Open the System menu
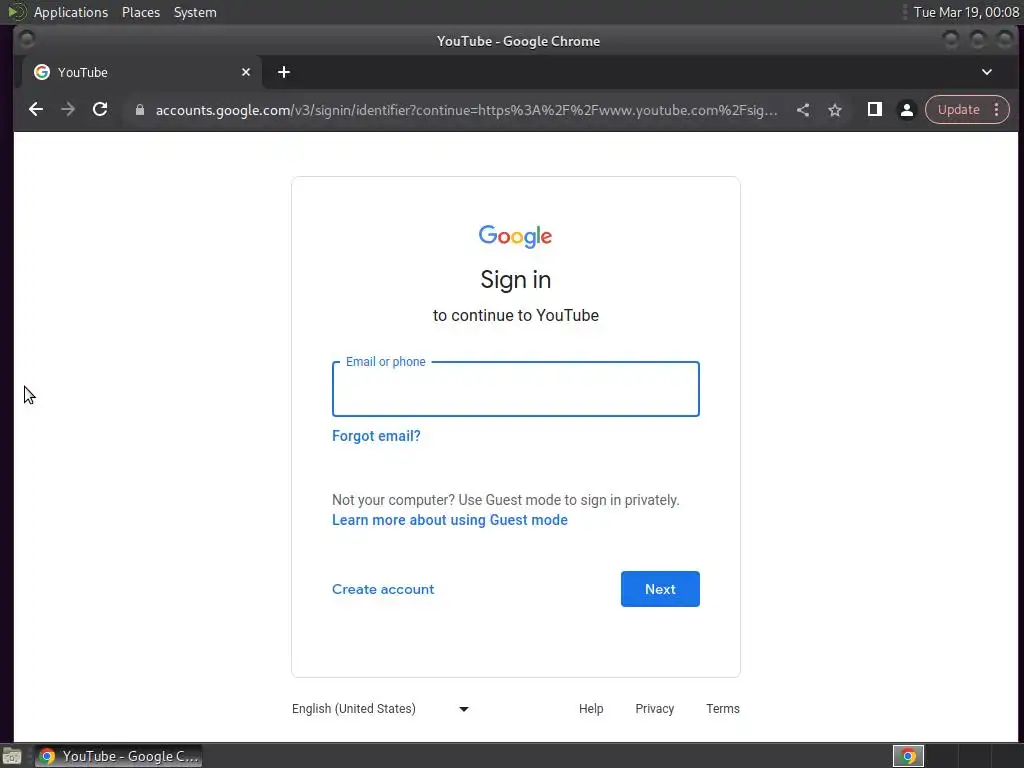Screen dimensions: 1024x768 195,12
